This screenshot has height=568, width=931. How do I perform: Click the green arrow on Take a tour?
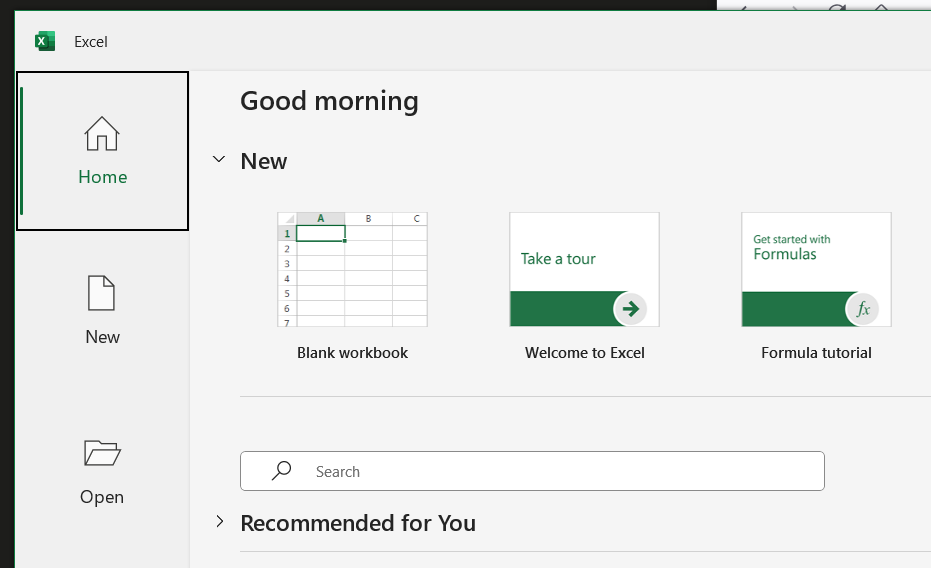(630, 309)
